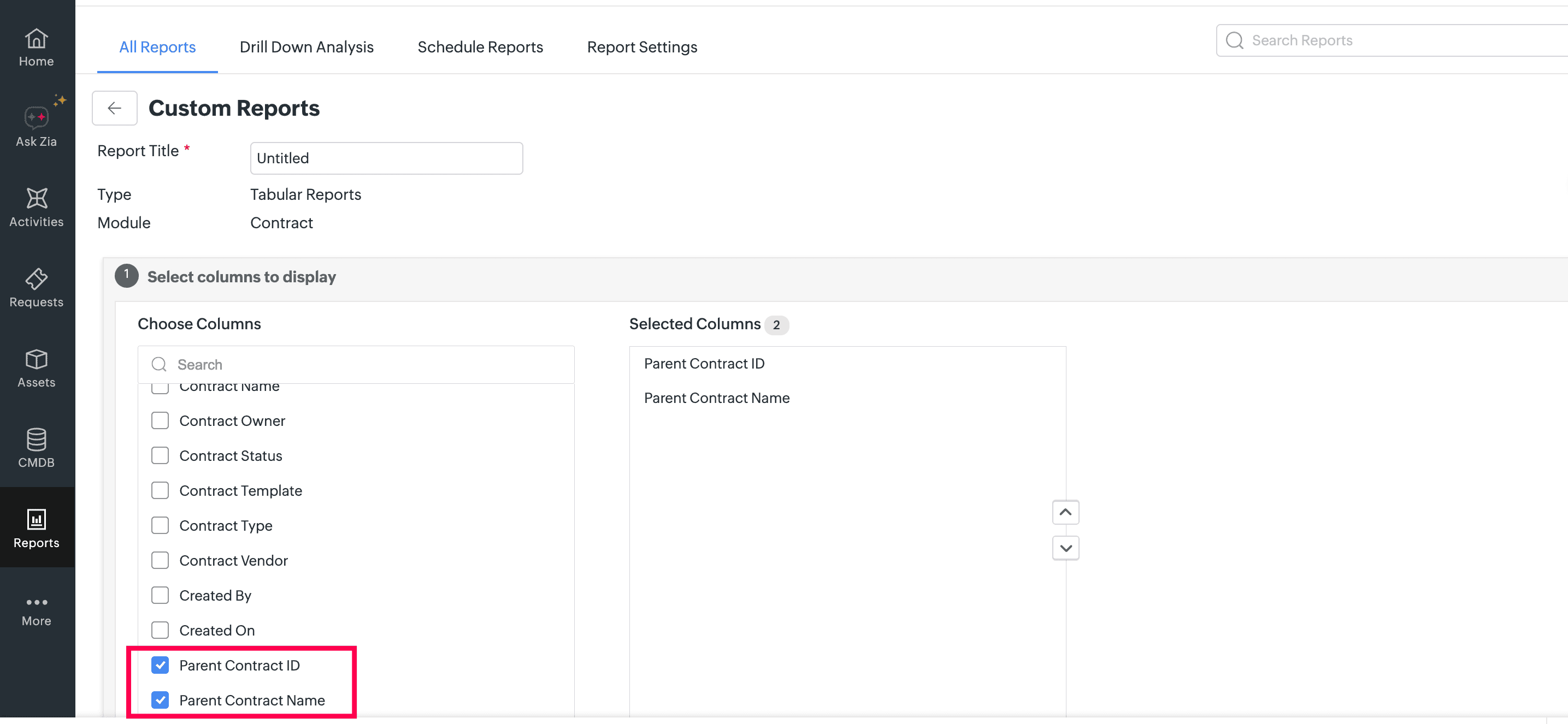Move selected column up with chevron
This screenshot has width=1568, height=724.
[1065, 512]
